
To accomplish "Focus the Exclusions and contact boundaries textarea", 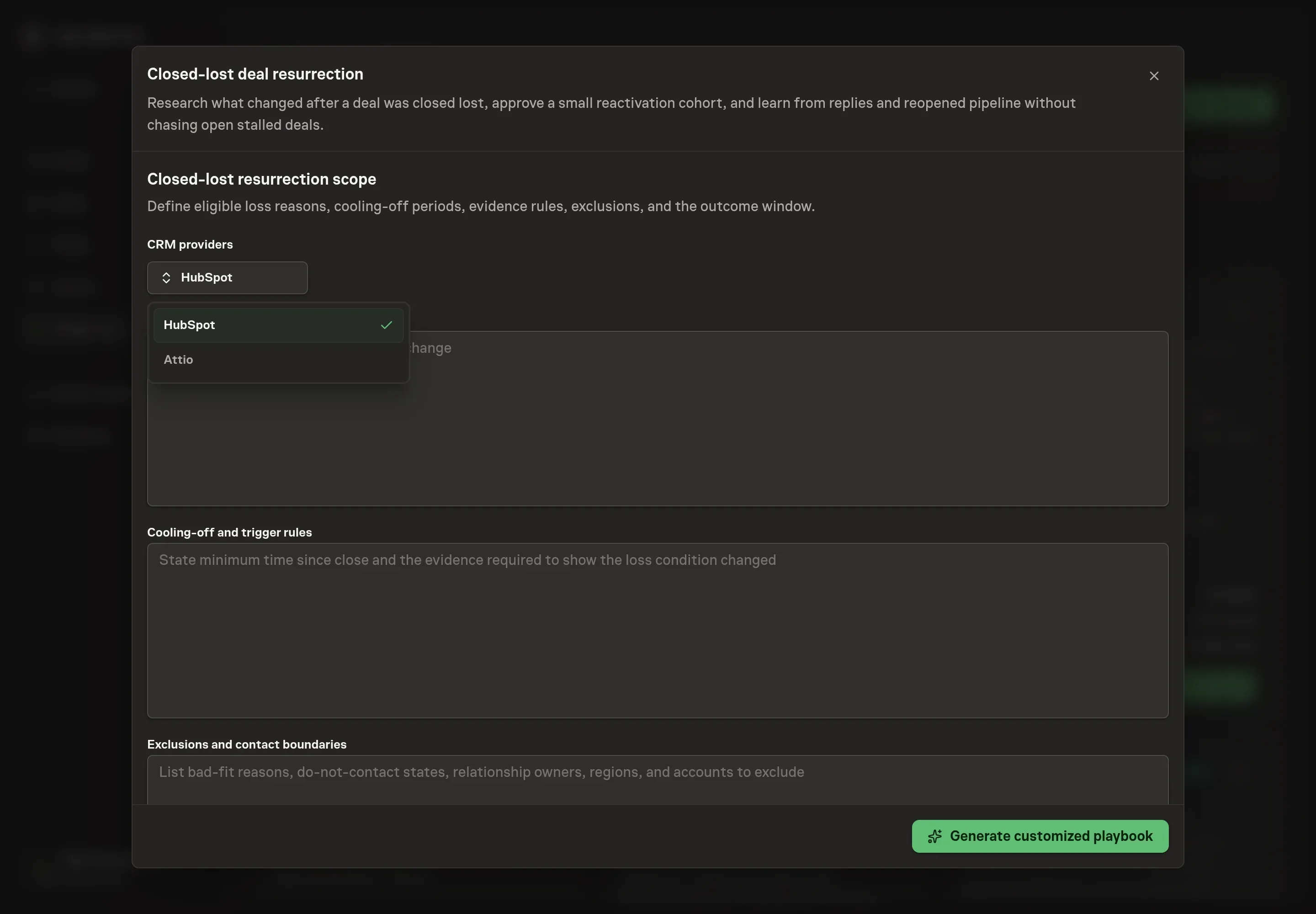I will point(658,780).
